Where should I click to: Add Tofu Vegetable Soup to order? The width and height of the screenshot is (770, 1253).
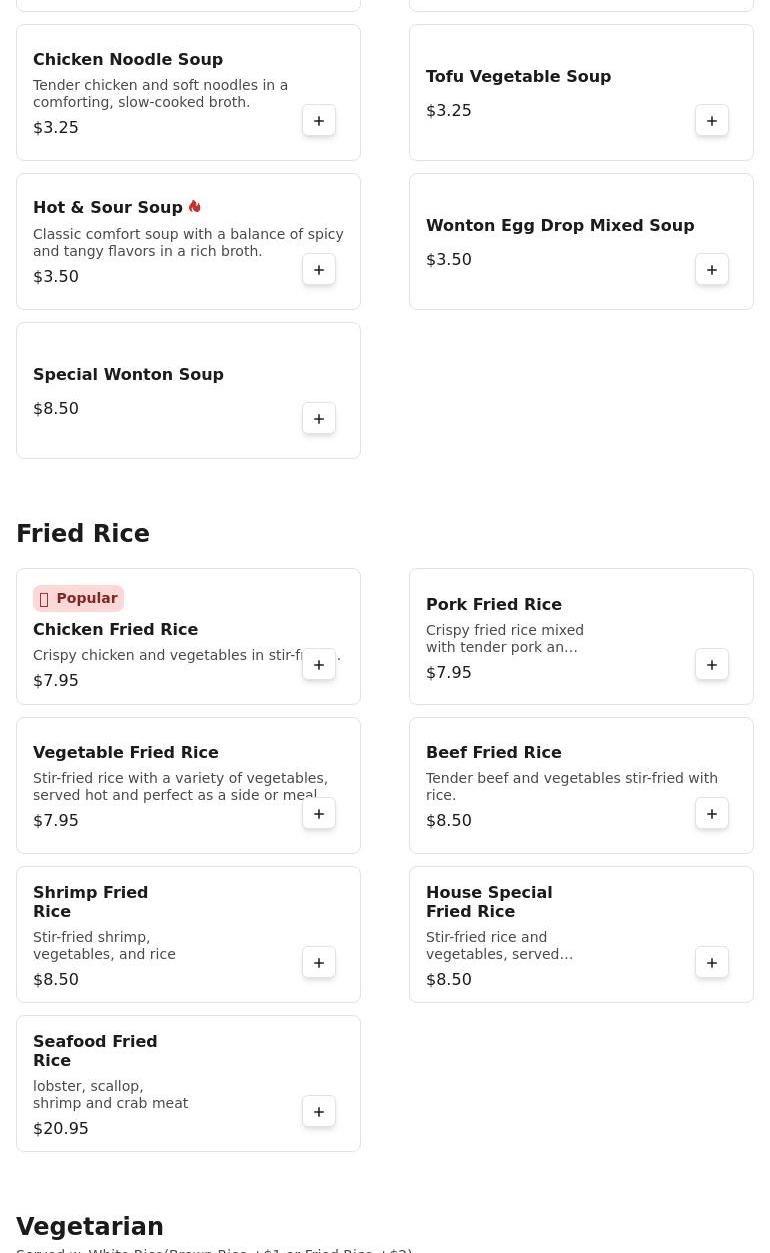pos(712,121)
